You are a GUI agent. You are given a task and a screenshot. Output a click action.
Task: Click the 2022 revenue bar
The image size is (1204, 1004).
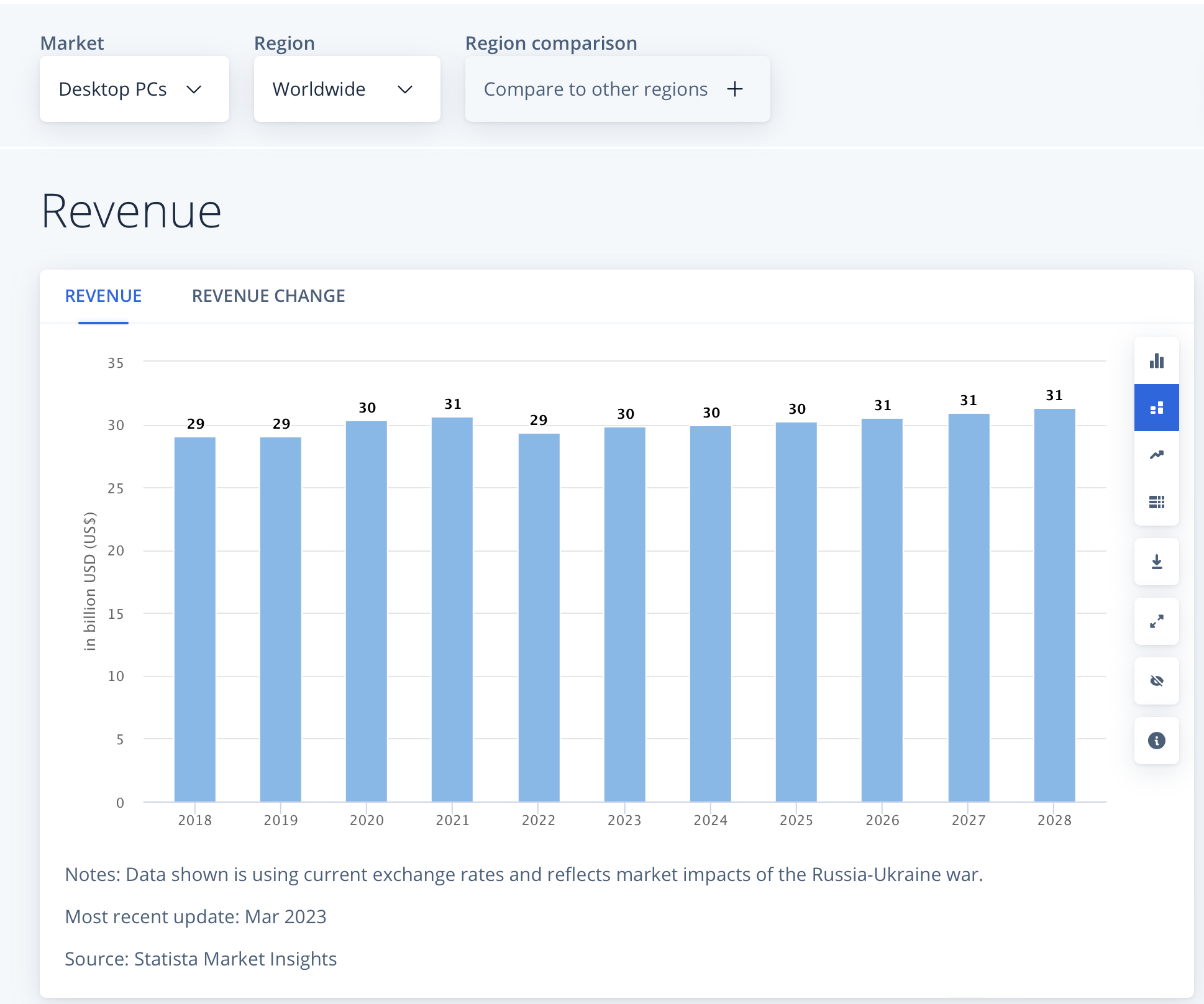539,618
